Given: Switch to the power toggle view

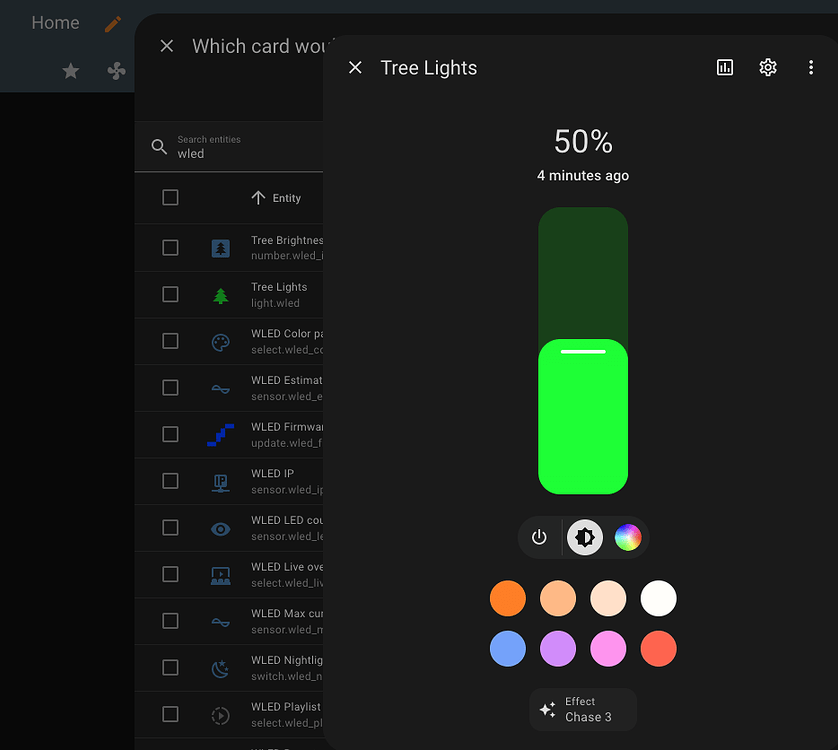Looking at the screenshot, I should pos(540,537).
